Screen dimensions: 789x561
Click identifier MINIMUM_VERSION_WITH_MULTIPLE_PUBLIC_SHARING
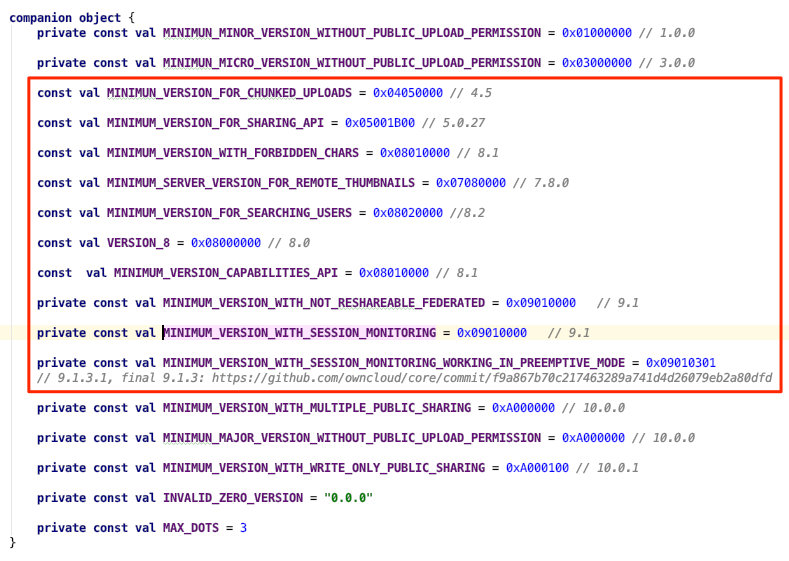317,408
